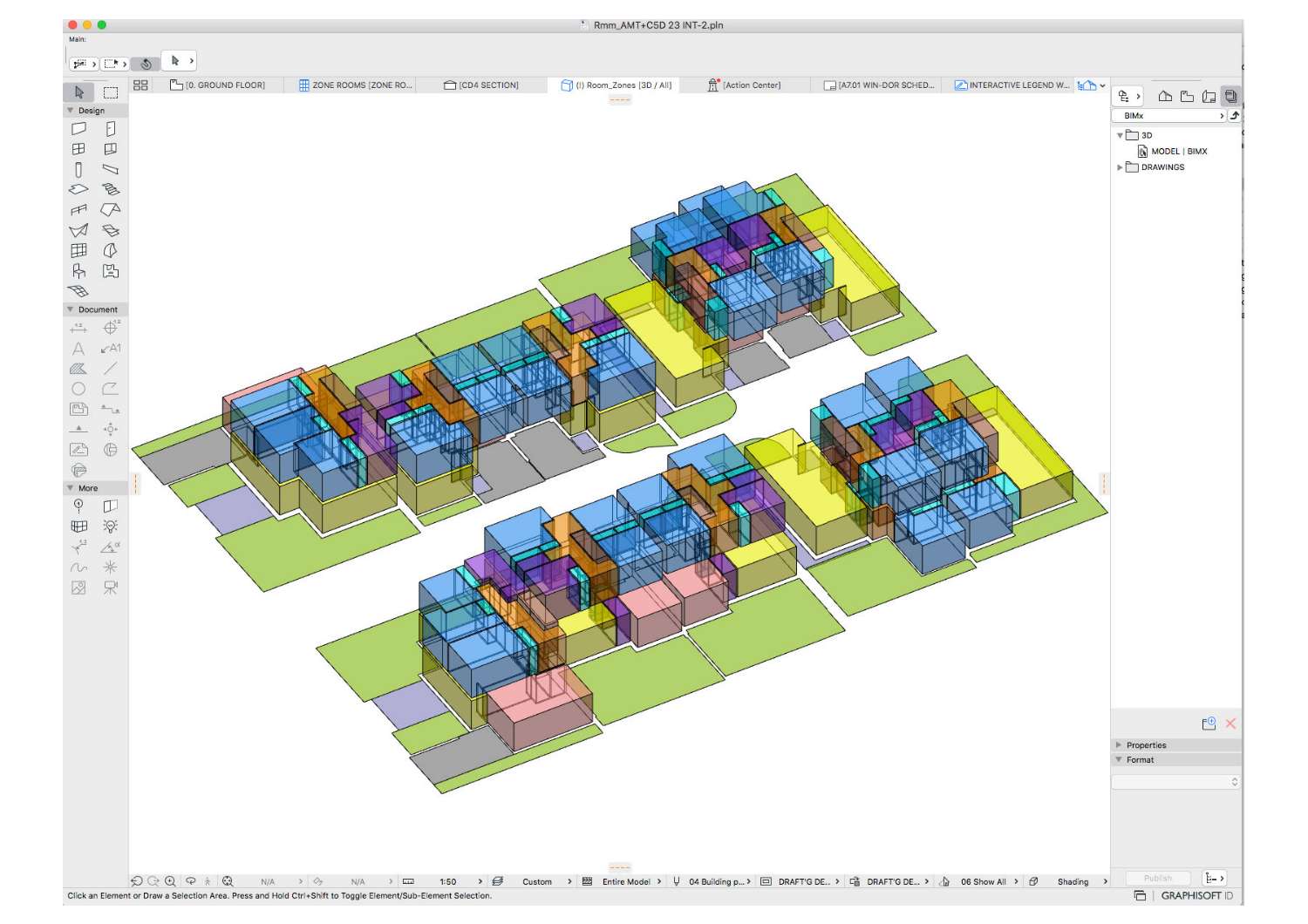Image resolution: width=1308 pixels, height=924 pixels.
Task: Open the Door tool in the Design section
Action: coord(109,127)
